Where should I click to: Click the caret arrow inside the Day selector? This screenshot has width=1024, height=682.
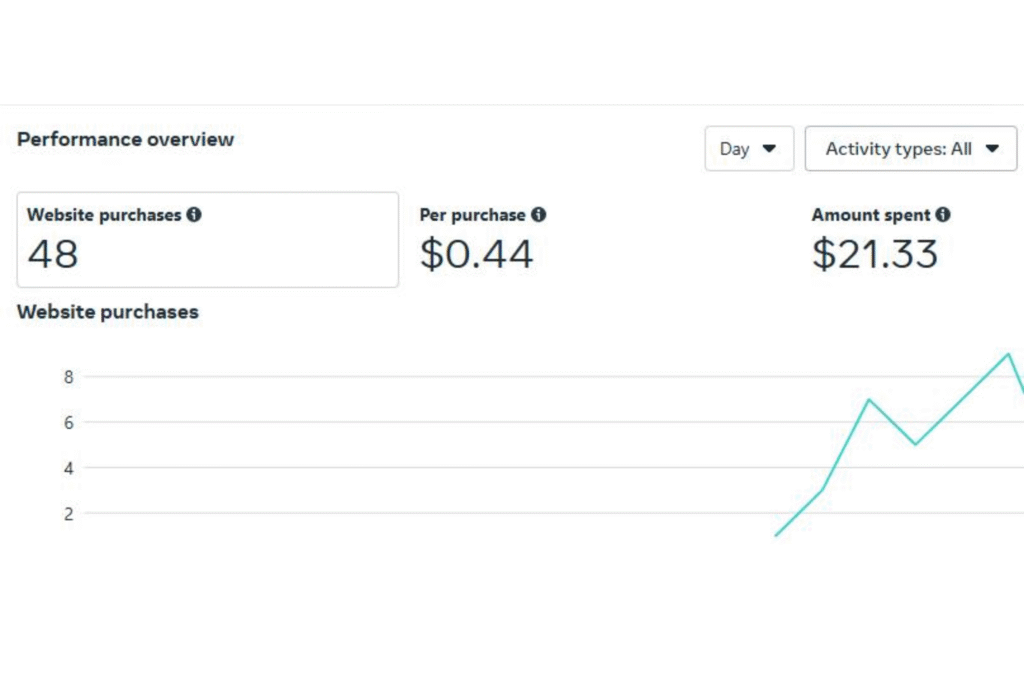coord(769,149)
